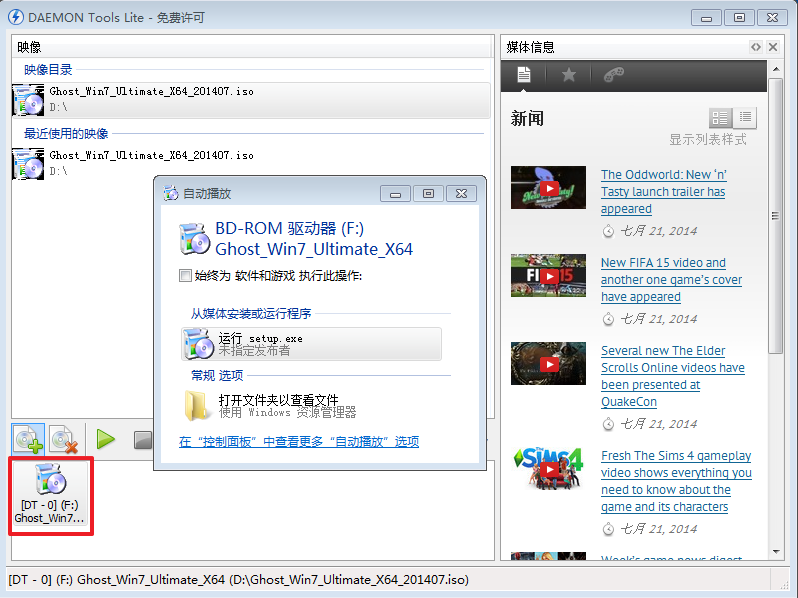
Task: Click the yellow folder icon in AutoPlay
Action: click(x=196, y=406)
